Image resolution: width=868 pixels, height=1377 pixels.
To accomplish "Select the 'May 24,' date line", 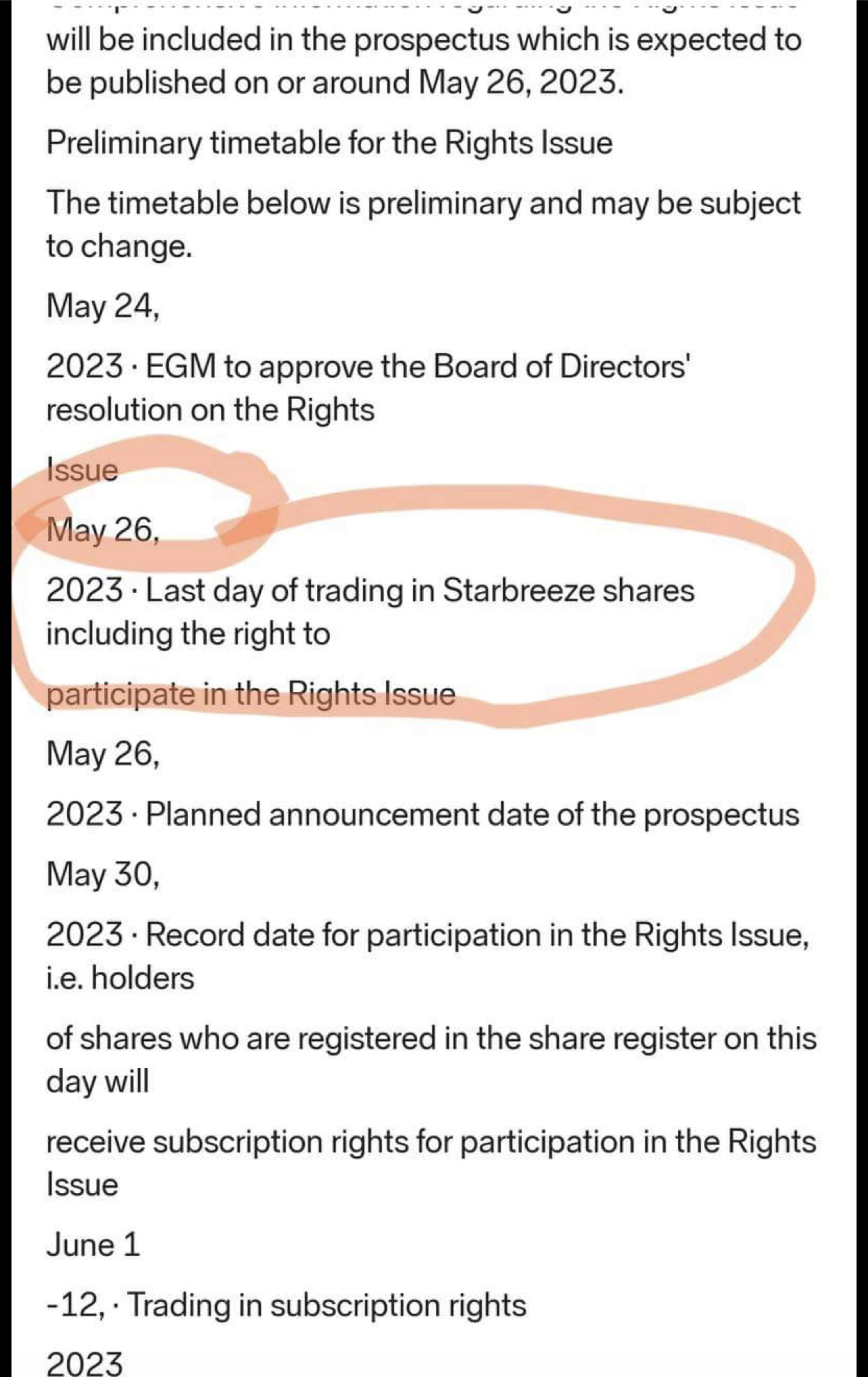I will [x=103, y=306].
